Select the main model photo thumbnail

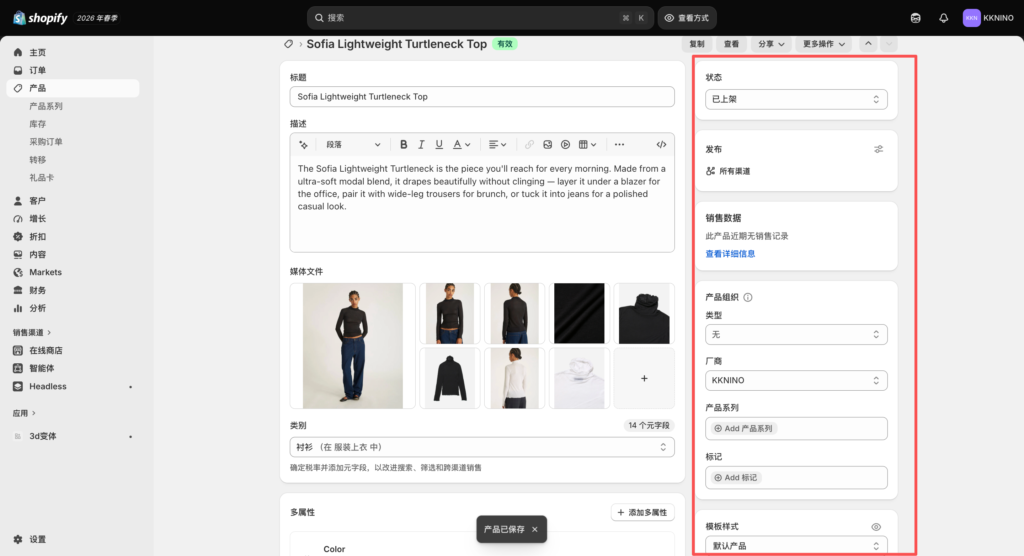click(x=353, y=346)
